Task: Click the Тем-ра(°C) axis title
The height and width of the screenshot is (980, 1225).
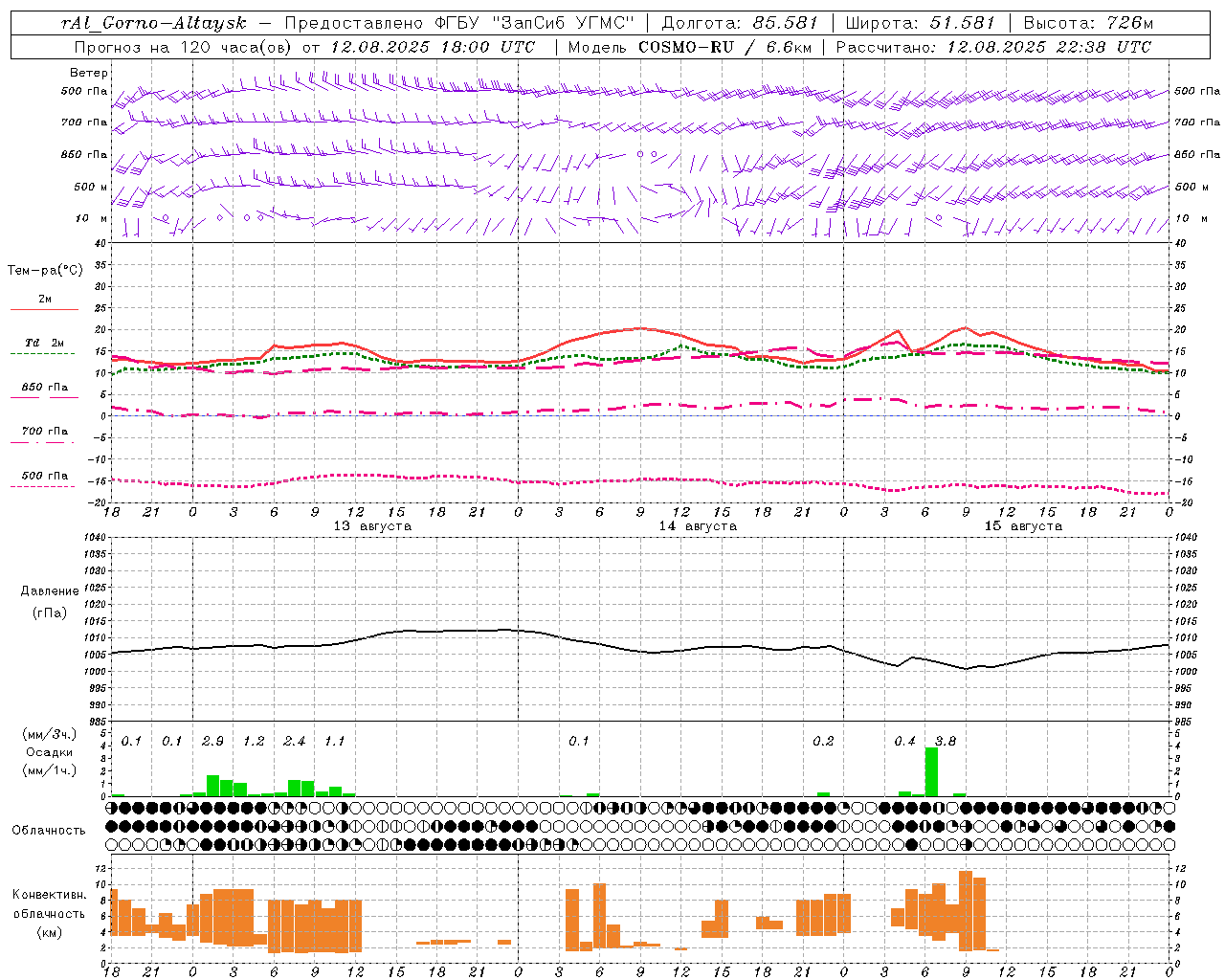Action: point(45,271)
